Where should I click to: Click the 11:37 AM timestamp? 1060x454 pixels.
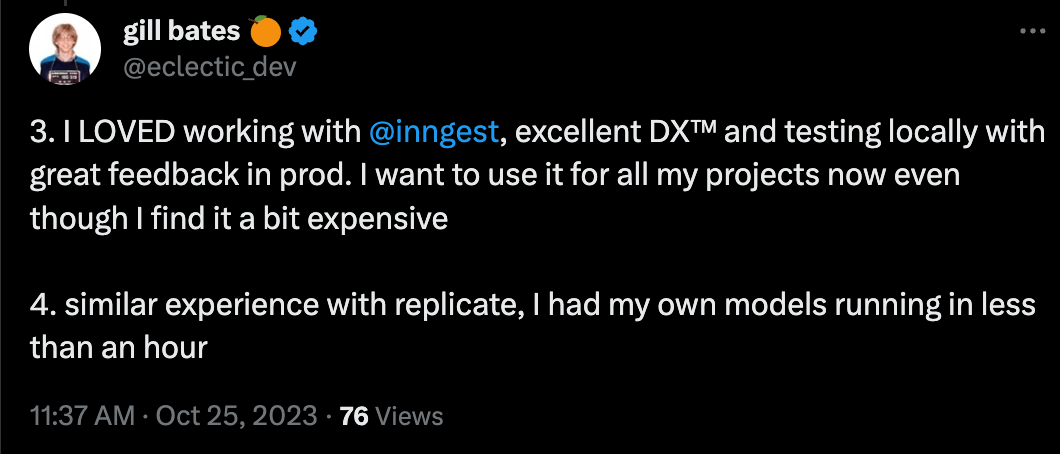coord(82,416)
